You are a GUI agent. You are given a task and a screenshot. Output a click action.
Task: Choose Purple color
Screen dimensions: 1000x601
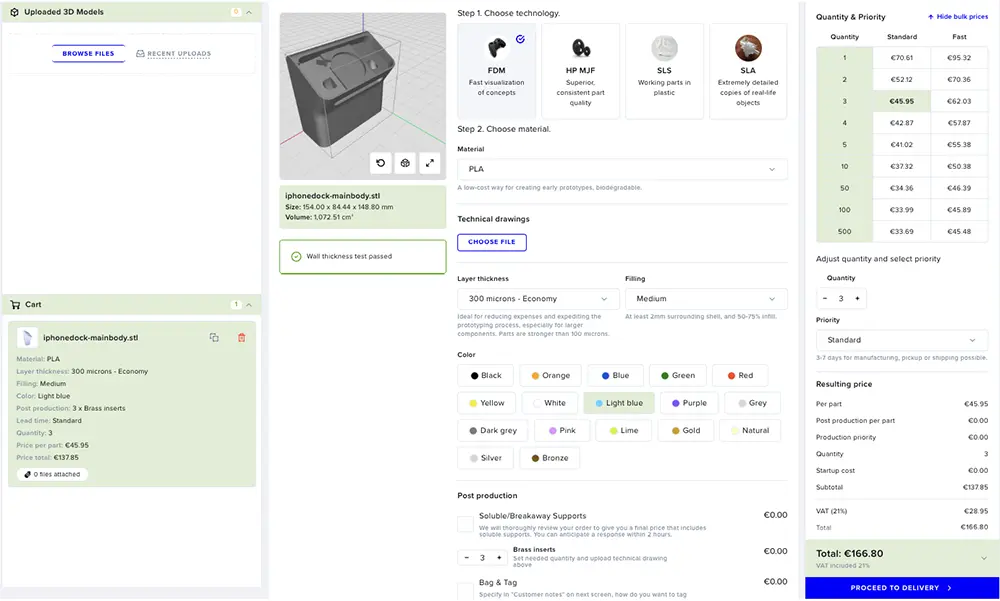689,403
